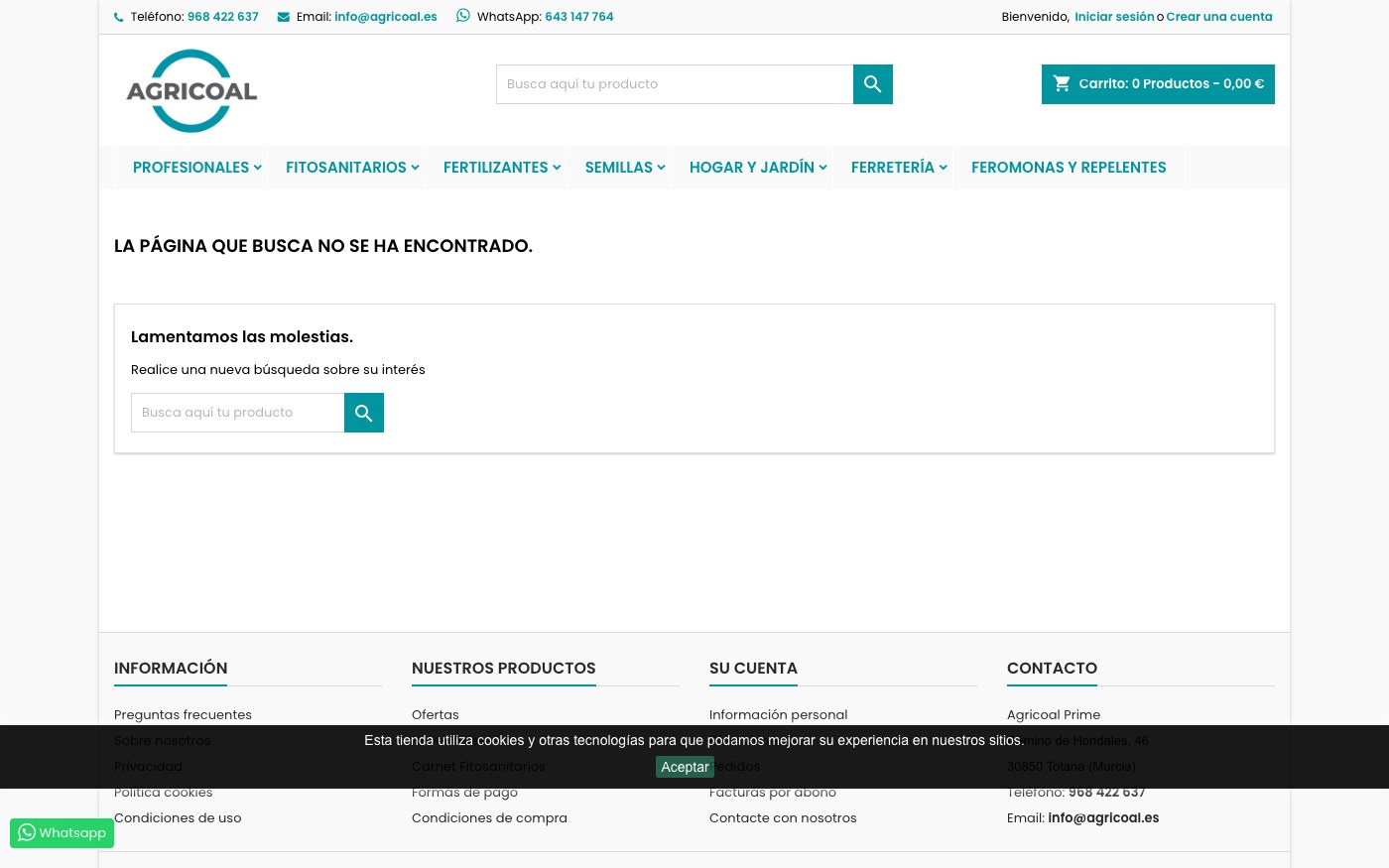The width and height of the screenshot is (1389, 868).
Task: Open Preguntas frecuentes footer link
Action: (x=183, y=715)
